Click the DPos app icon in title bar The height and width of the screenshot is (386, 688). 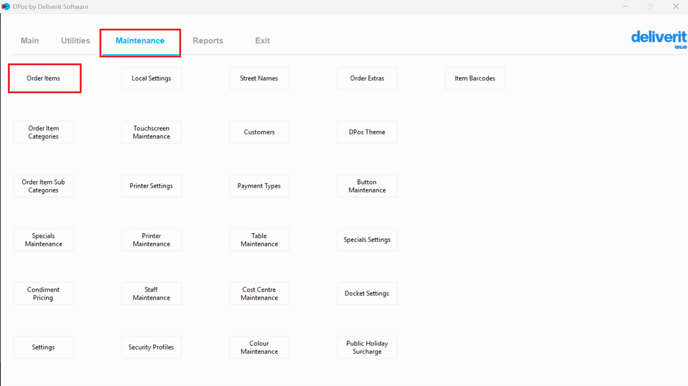point(6,7)
